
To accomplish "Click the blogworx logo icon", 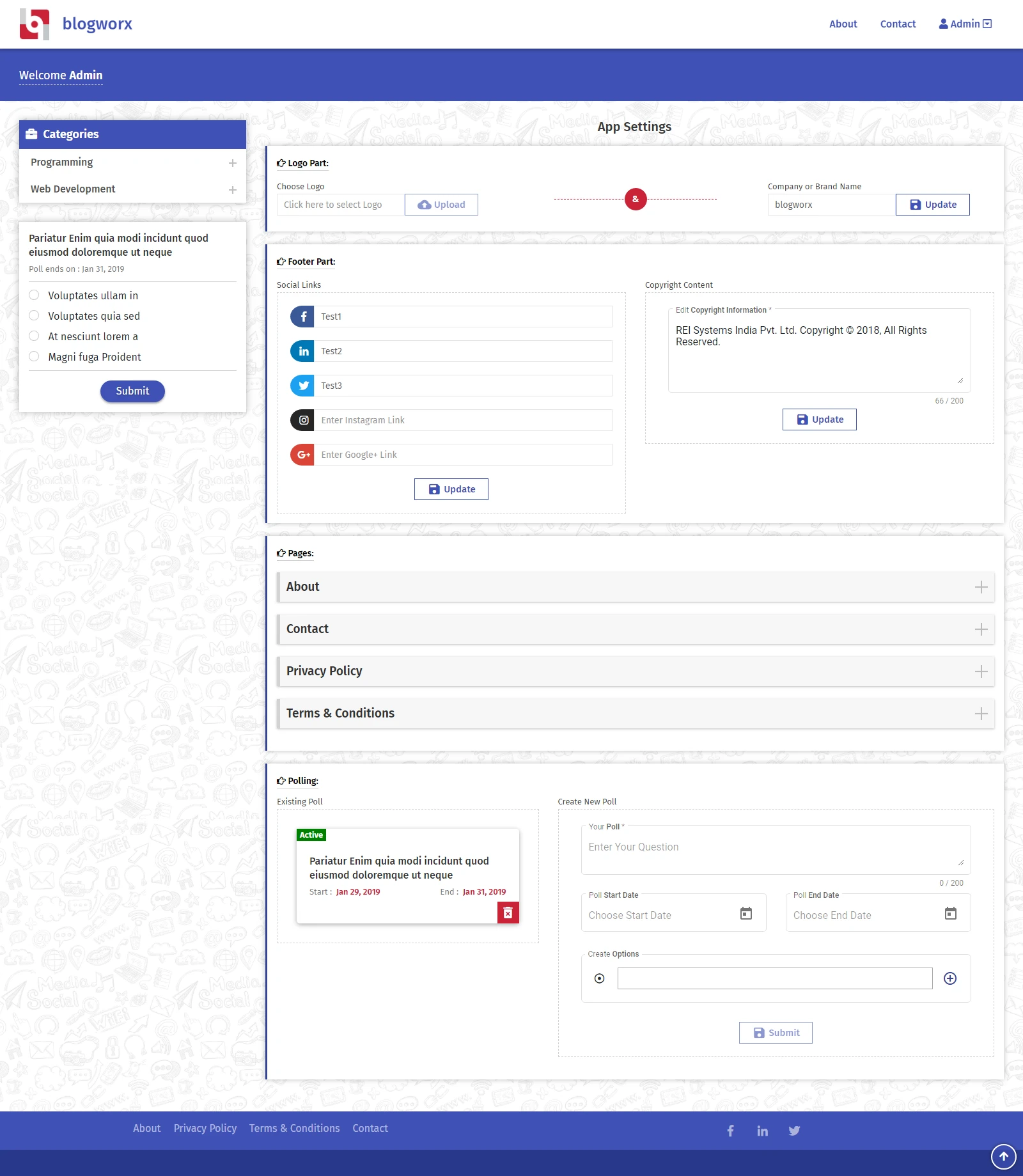I will [35, 24].
